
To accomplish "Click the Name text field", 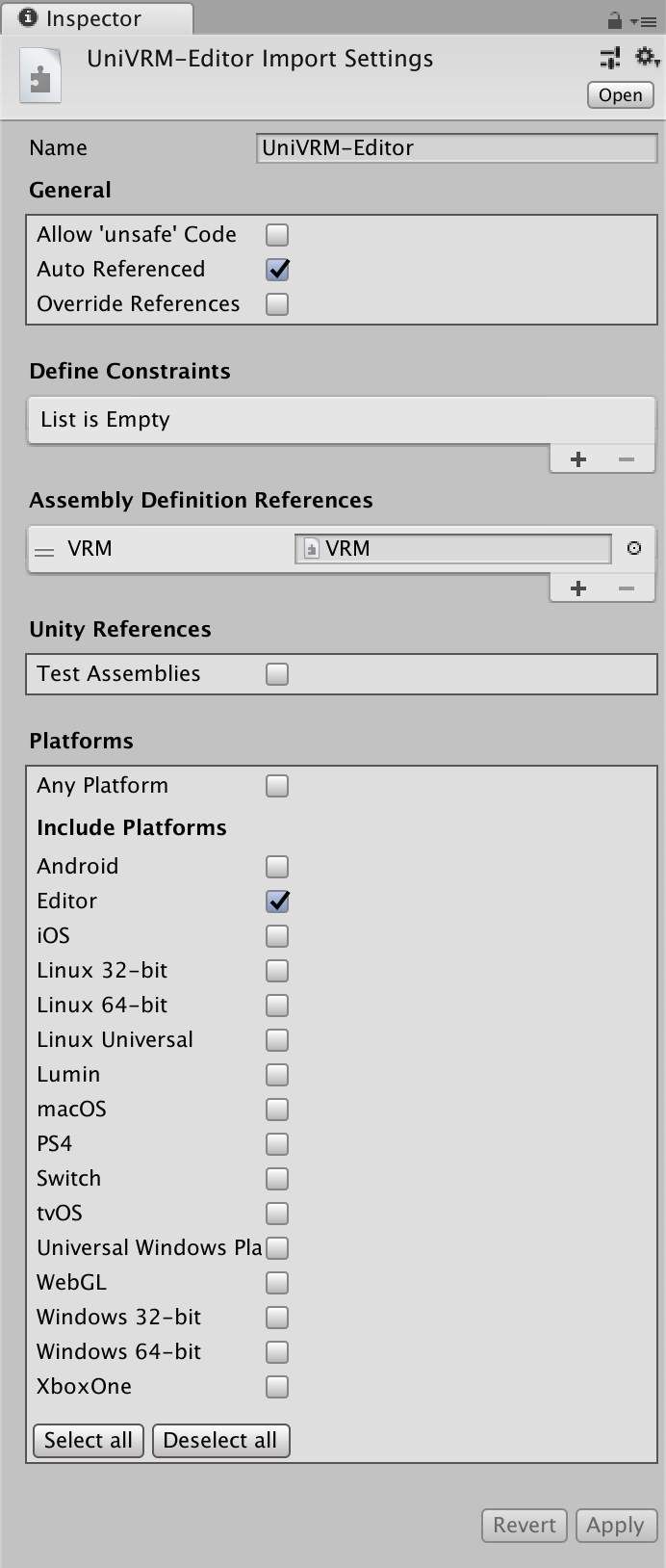I will point(457,148).
